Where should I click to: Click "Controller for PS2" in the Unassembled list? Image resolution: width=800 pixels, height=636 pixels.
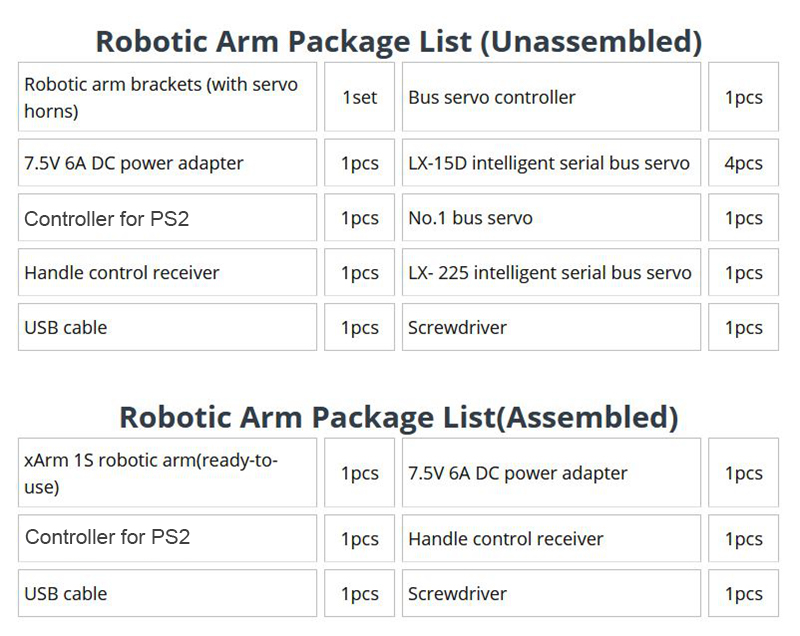click(167, 218)
